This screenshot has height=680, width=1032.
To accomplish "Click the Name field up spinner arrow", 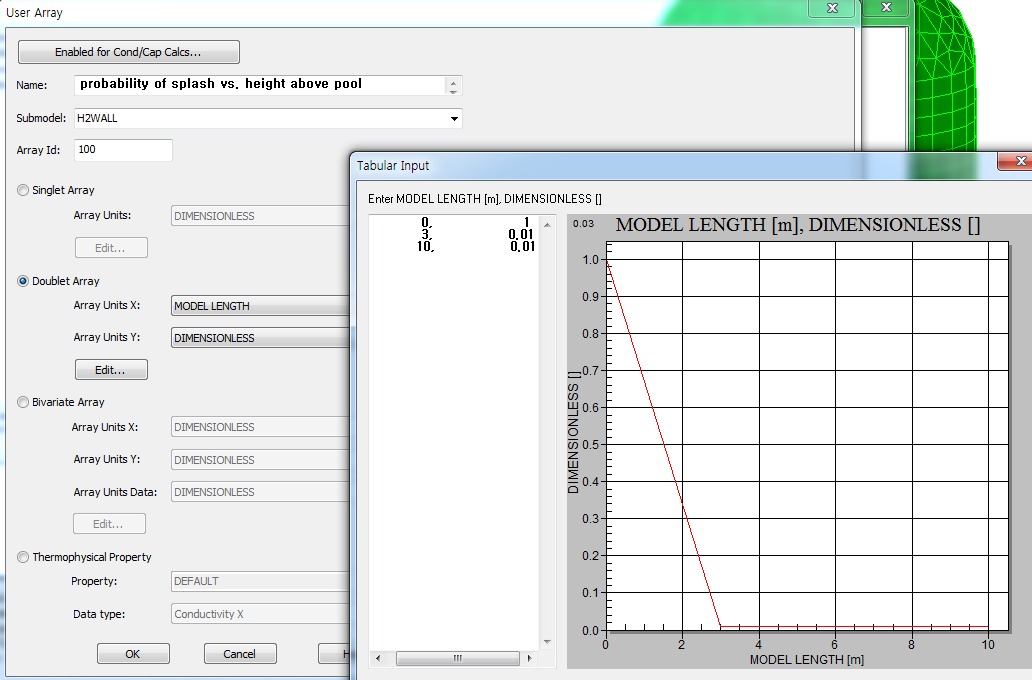I will (454, 81).
